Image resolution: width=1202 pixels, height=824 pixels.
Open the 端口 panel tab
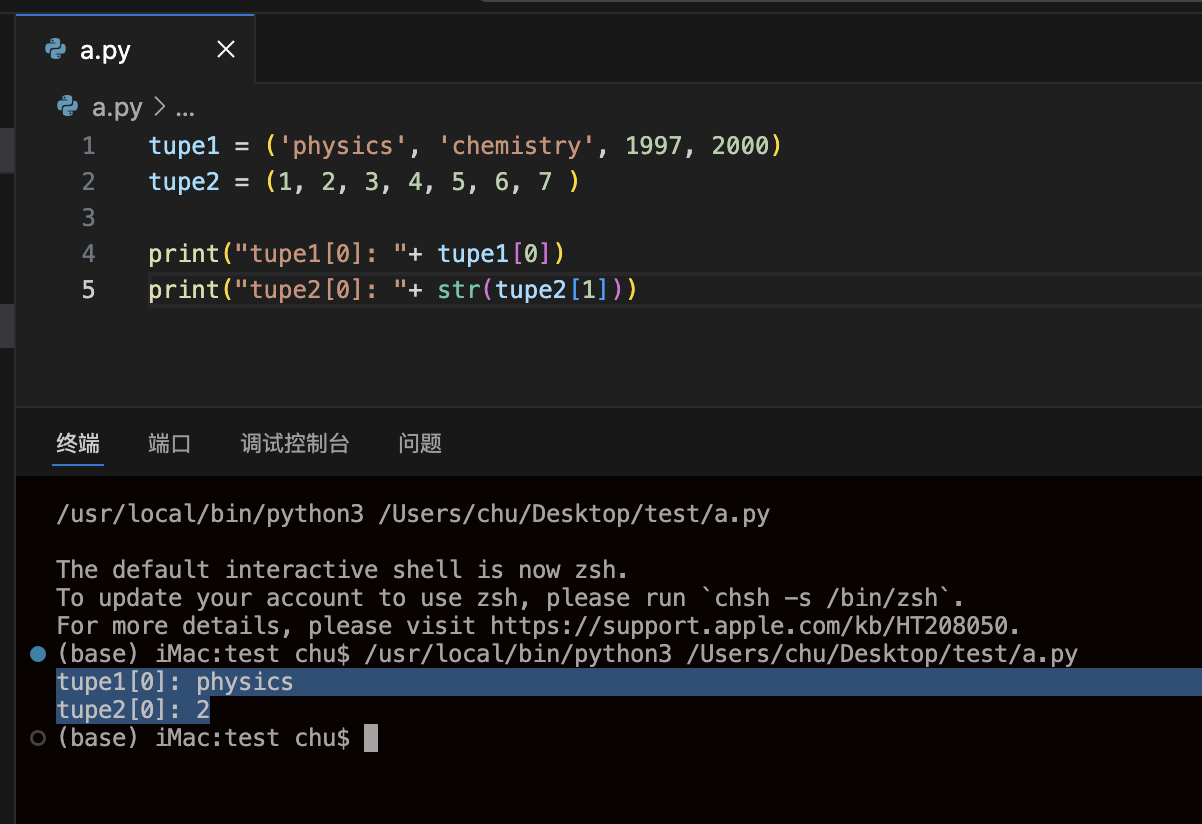tap(170, 444)
